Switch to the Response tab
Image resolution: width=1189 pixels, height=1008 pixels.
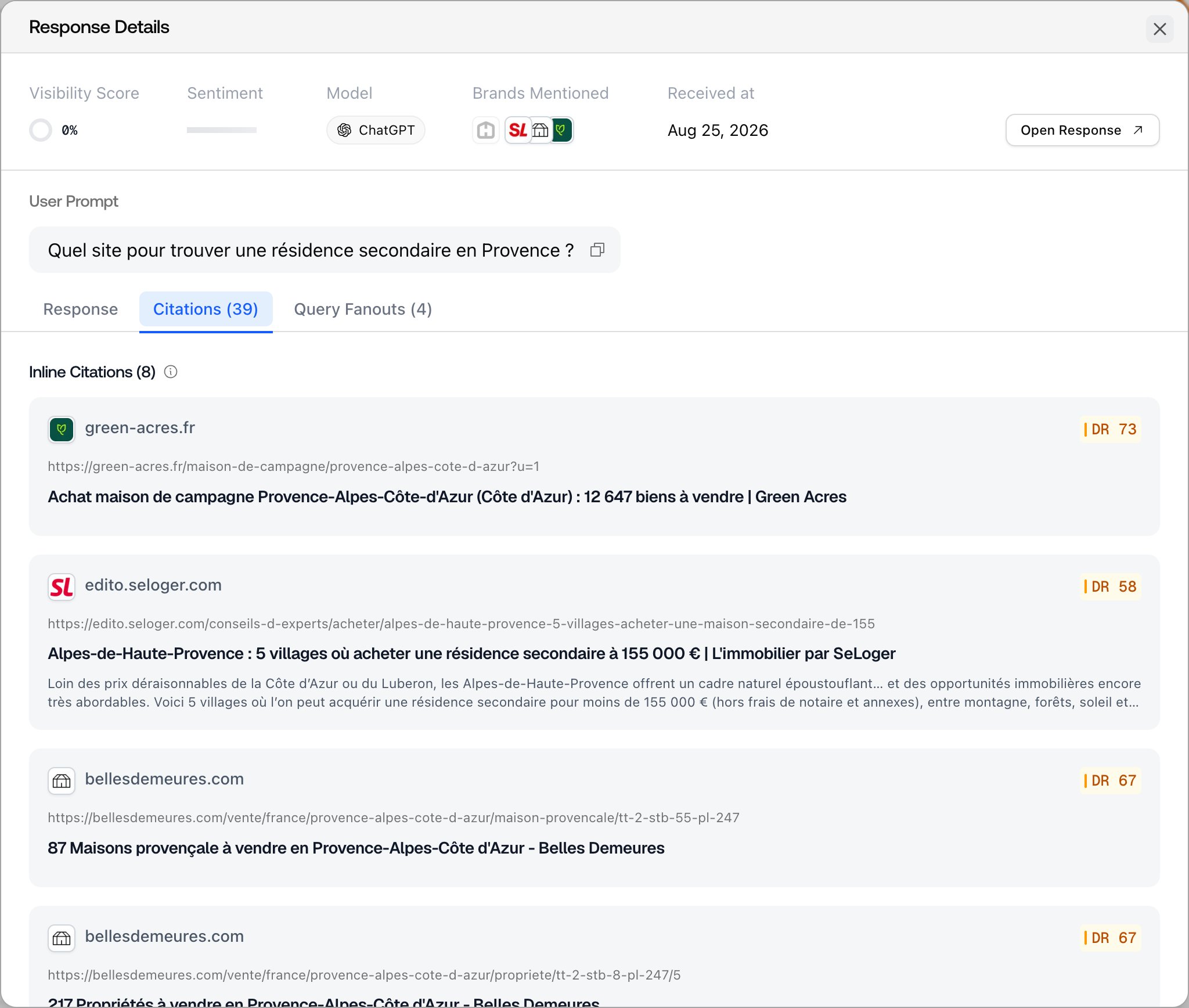81,309
